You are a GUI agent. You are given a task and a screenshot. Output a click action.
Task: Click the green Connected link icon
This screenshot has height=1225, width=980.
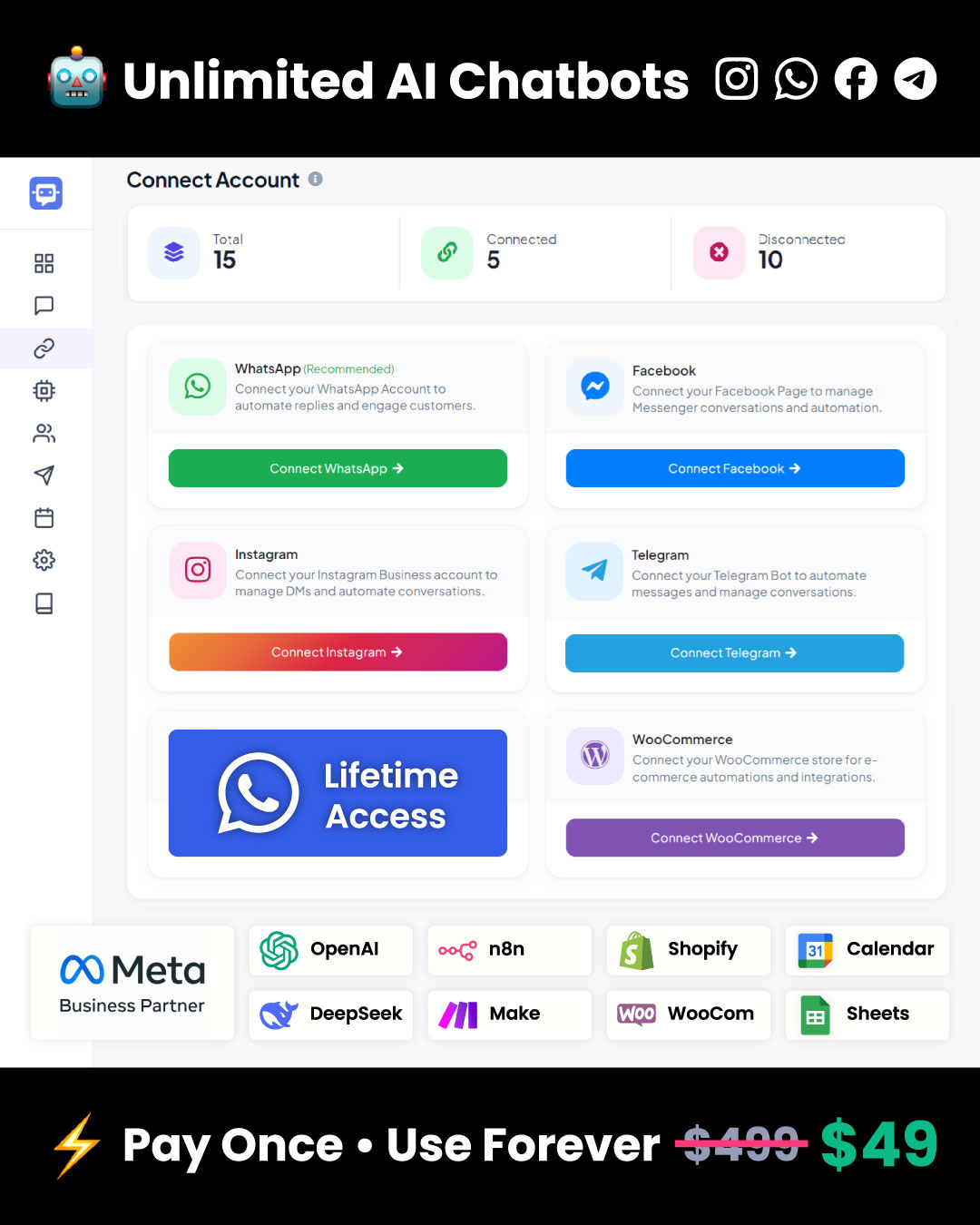click(x=447, y=252)
